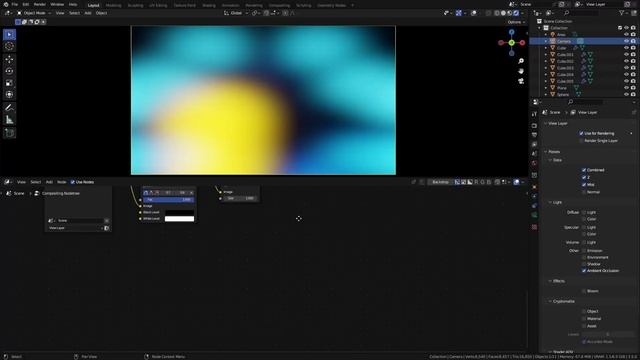Open the Tool properties tab icon
640x360 pixels.
click(534, 114)
